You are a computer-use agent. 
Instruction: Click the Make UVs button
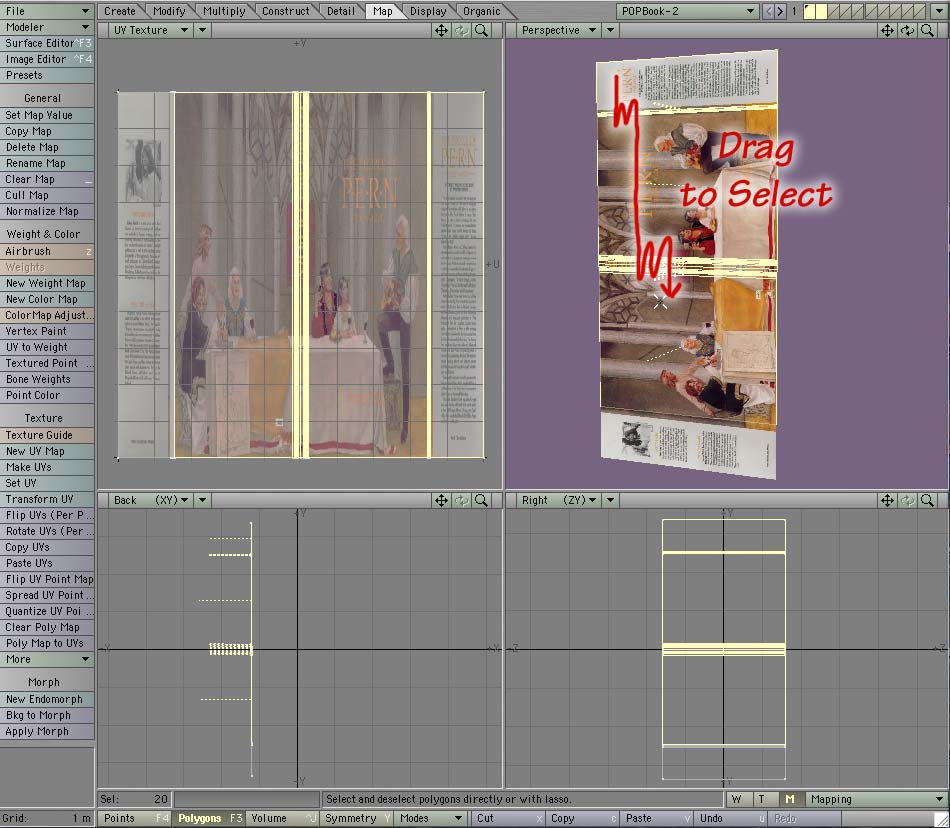(x=47, y=467)
